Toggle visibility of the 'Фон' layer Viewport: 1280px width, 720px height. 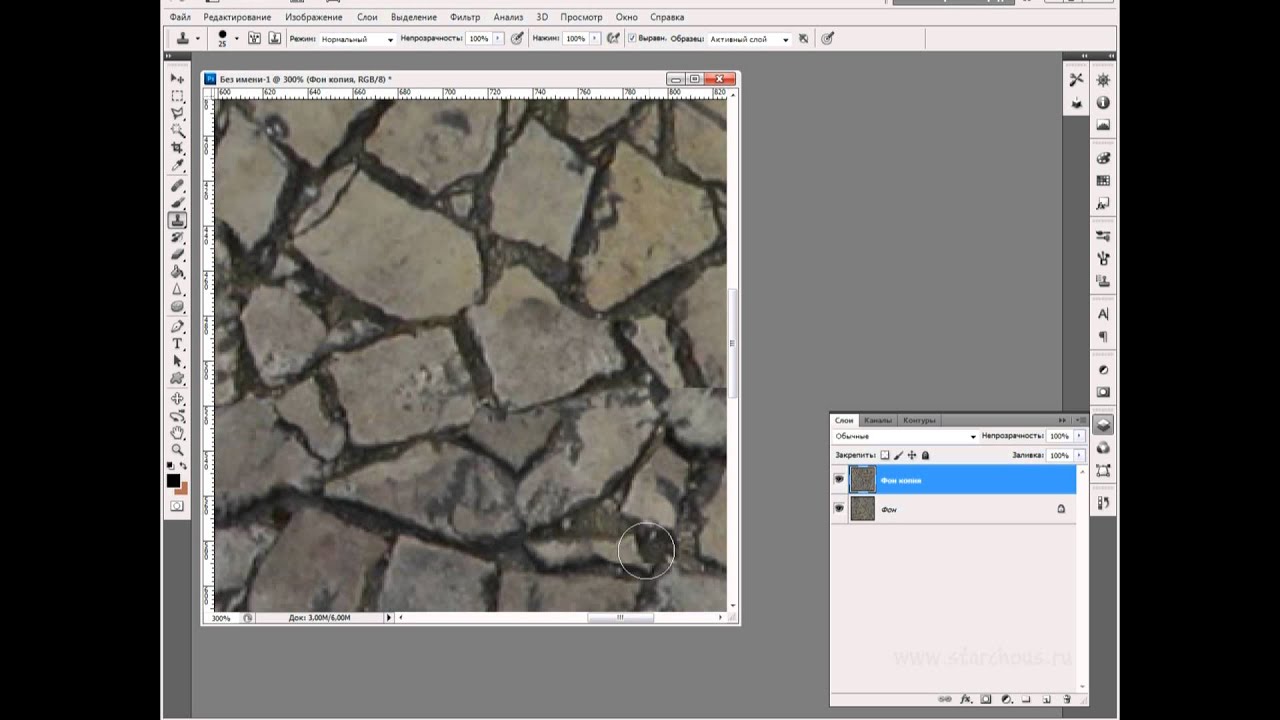tap(839, 509)
